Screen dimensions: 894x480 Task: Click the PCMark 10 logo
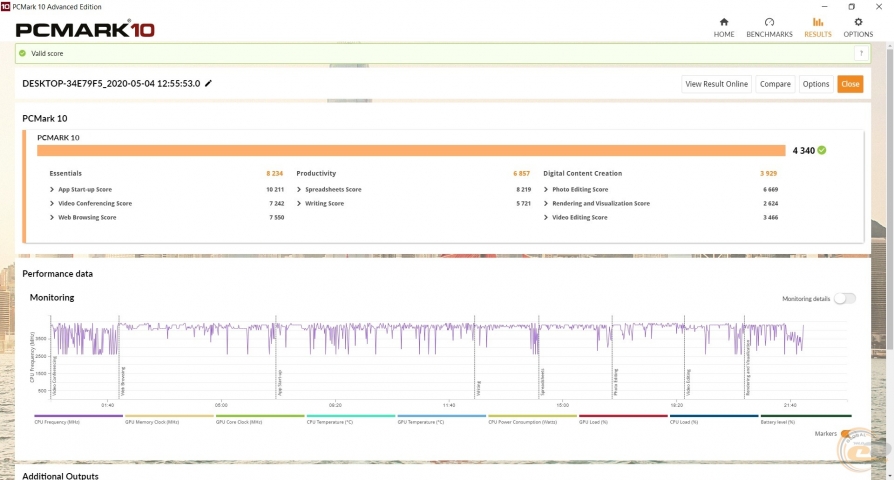point(85,30)
